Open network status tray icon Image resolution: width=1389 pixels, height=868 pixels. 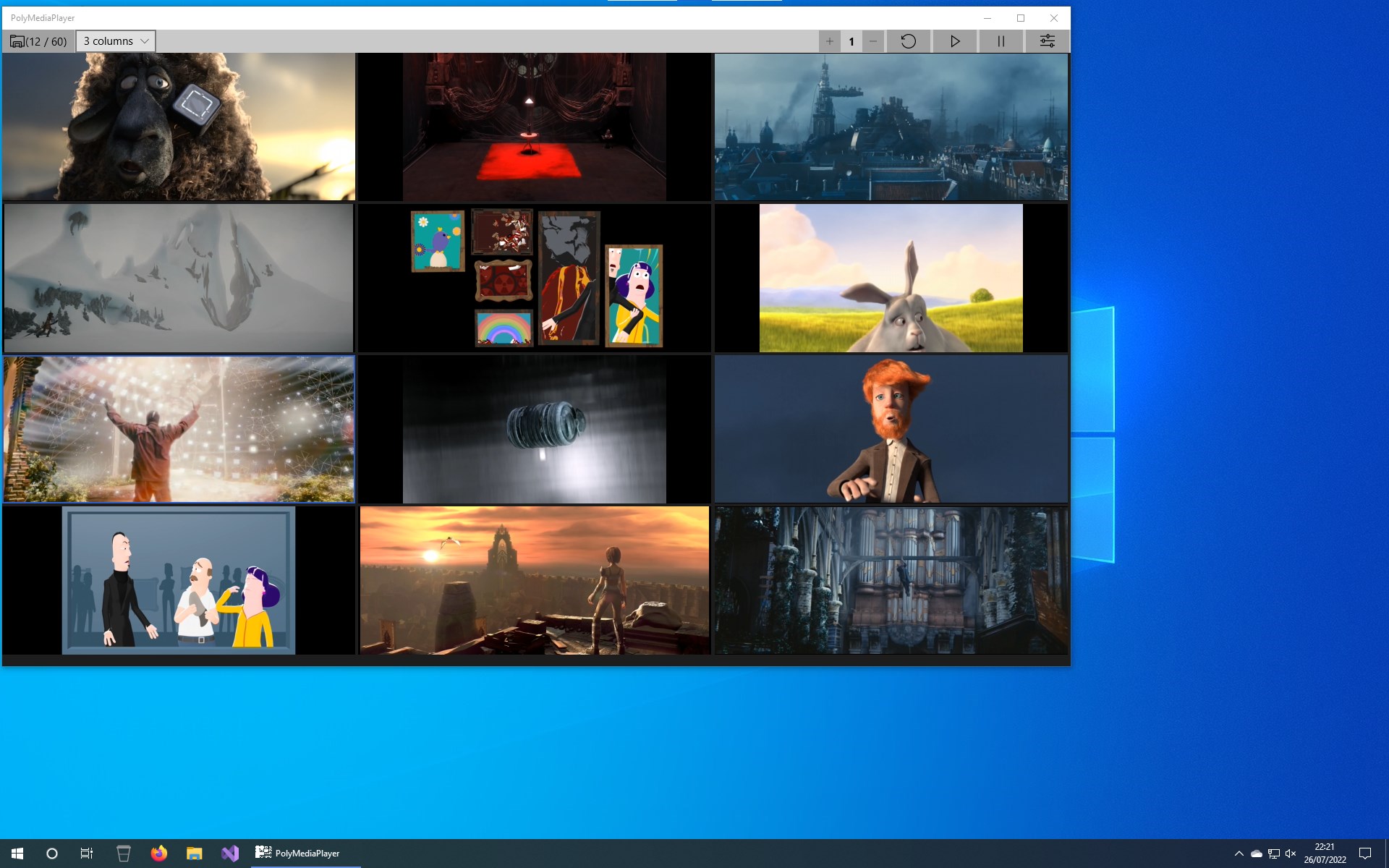tap(1274, 854)
